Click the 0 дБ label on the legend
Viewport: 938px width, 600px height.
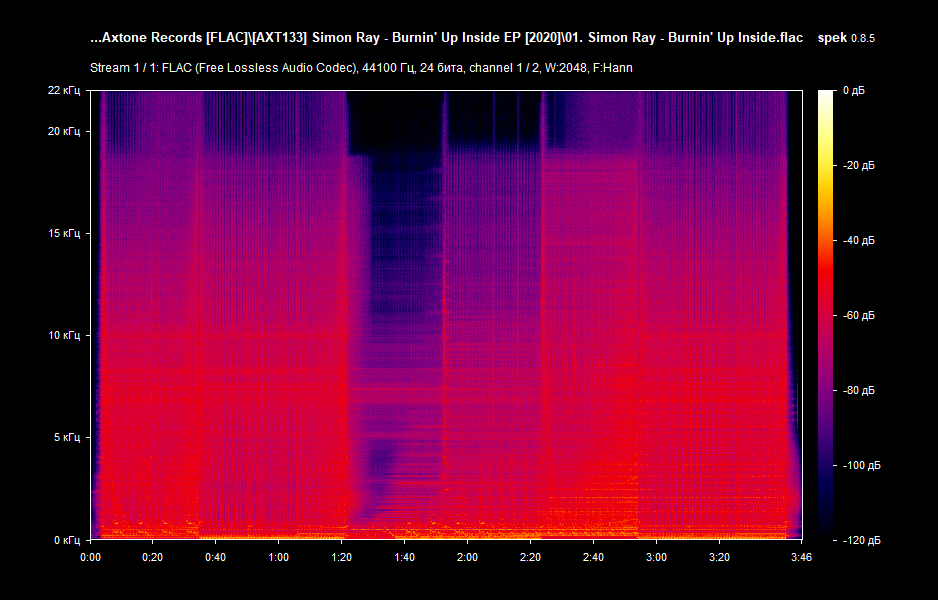[855, 89]
